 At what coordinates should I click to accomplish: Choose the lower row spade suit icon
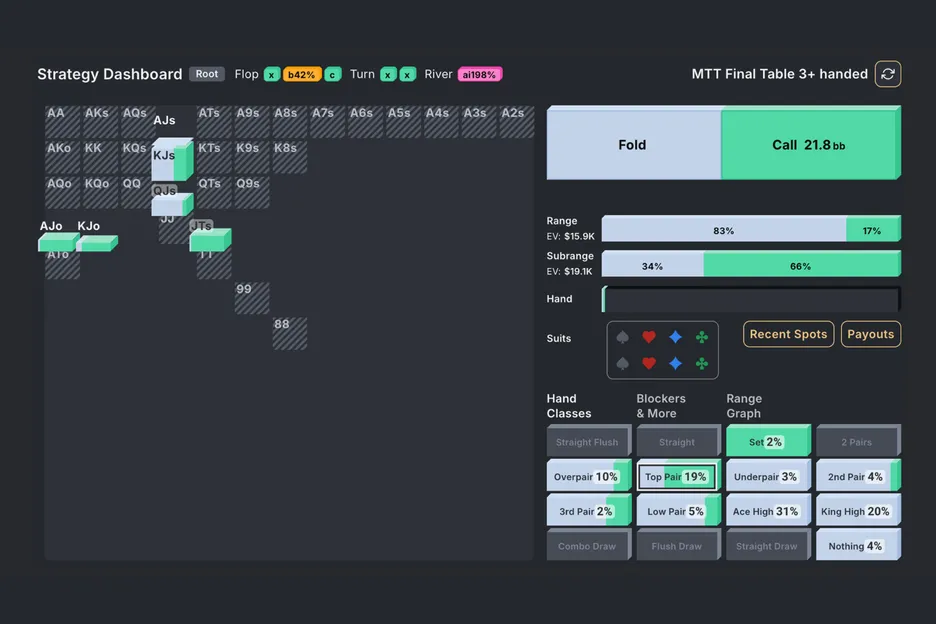point(622,364)
